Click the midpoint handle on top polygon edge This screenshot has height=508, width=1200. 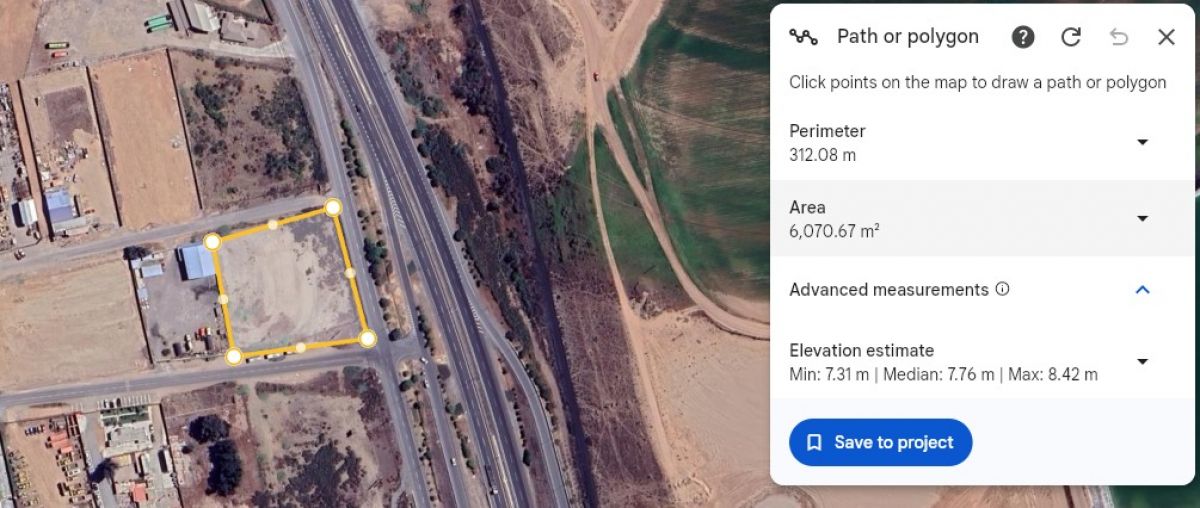[272, 224]
